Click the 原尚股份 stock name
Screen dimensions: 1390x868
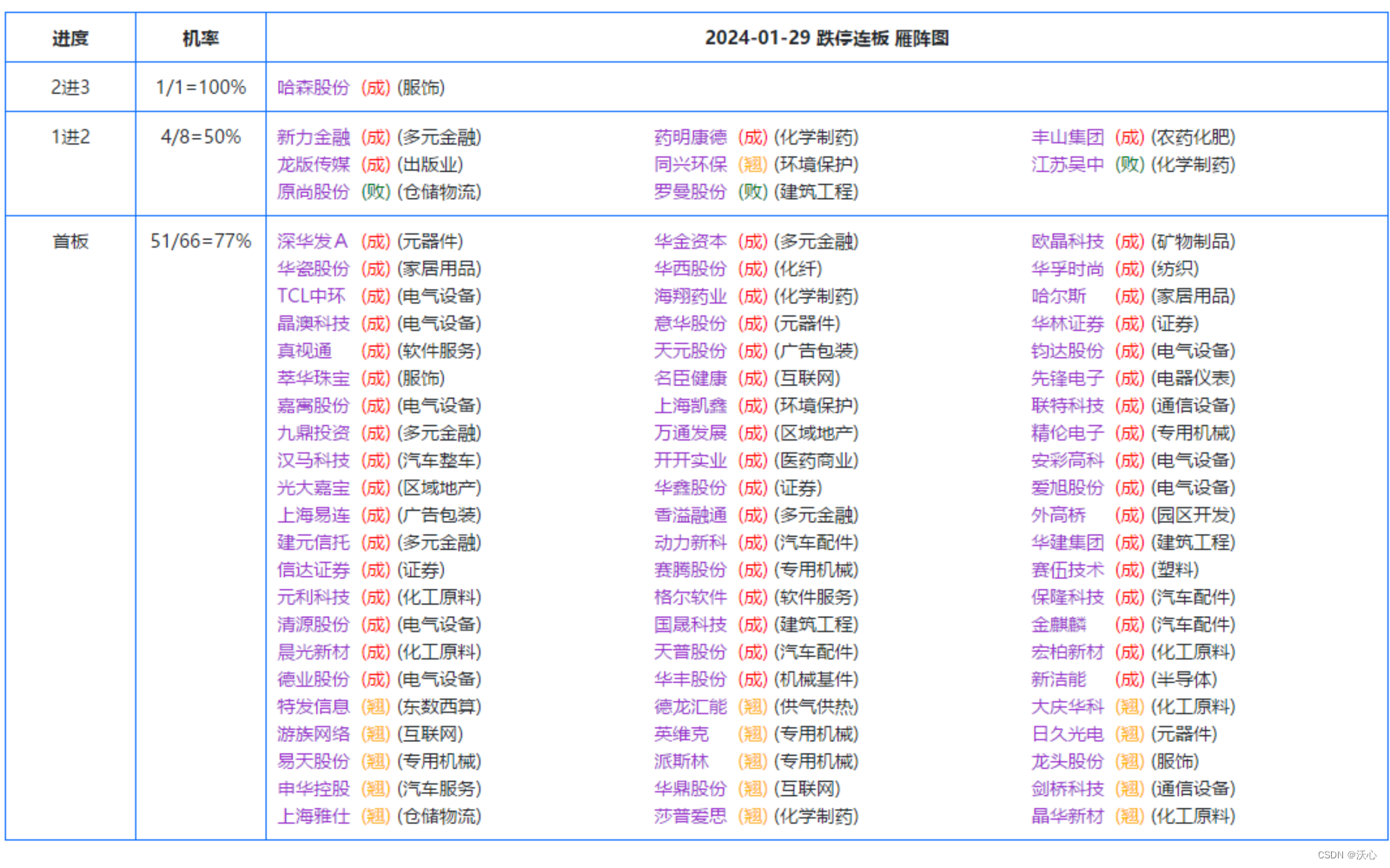click(x=313, y=192)
